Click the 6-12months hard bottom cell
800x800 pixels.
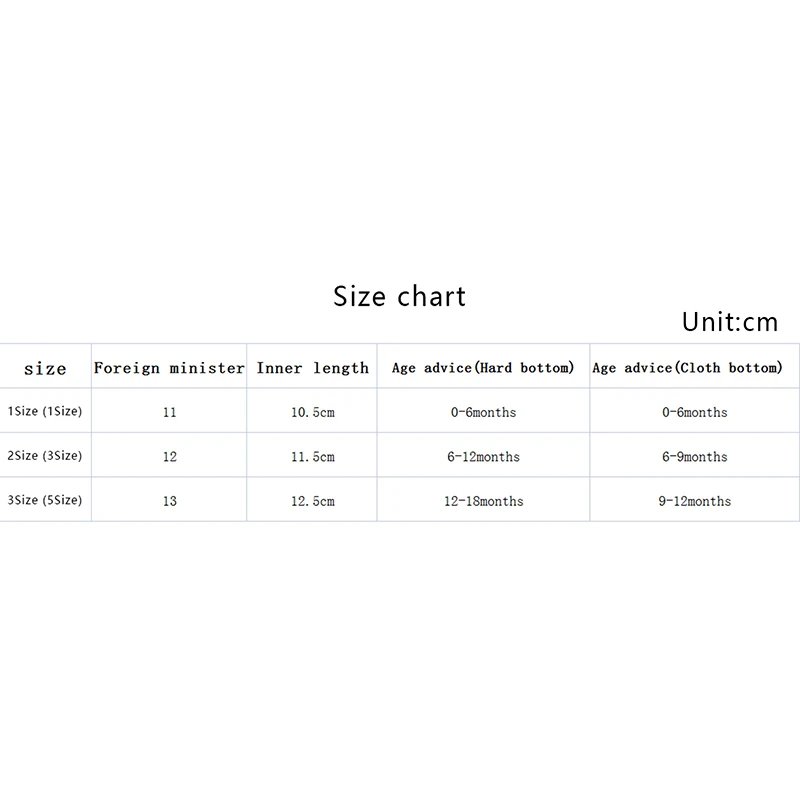pos(483,457)
